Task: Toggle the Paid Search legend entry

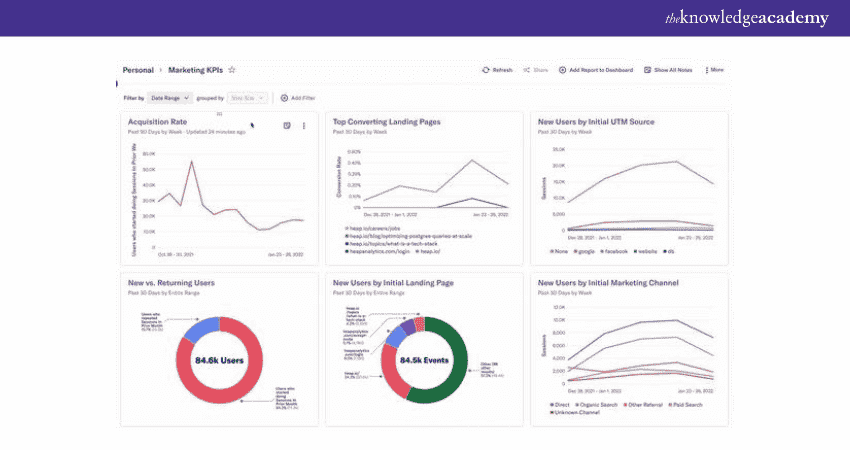Action: click(687, 404)
